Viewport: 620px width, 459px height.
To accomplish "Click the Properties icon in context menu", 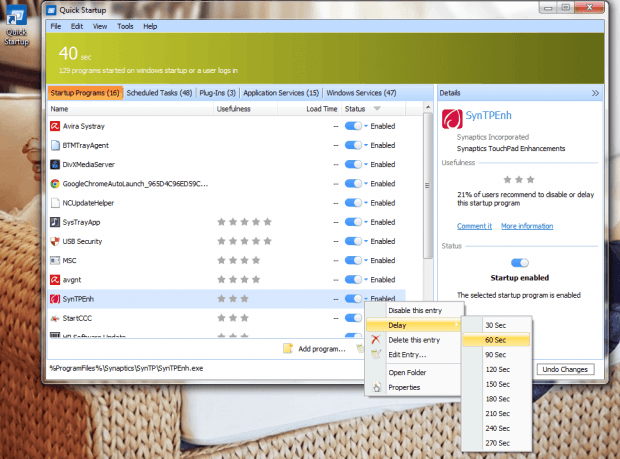I will click(376, 387).
